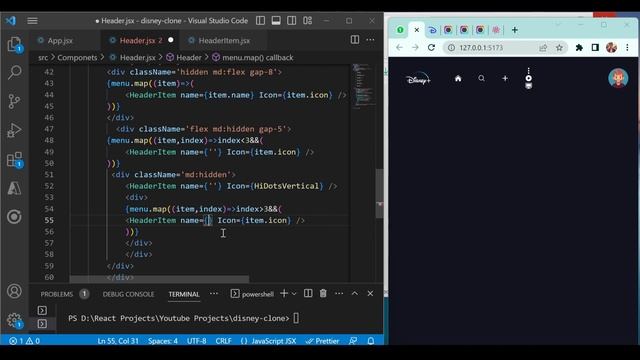The image size is (640, 360).
Task: Select the powershell terminal profile label
Action: tap(258, 294)
